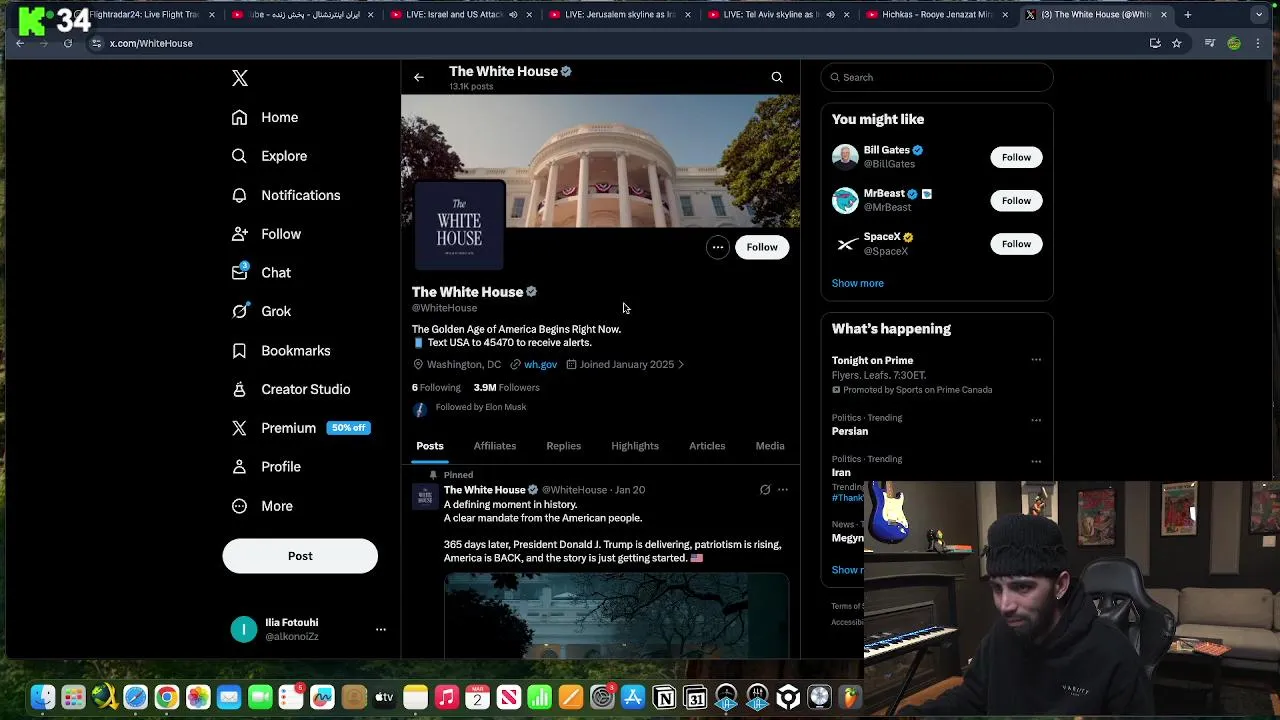Image resolution: width=1280 pixels, height=720 pixels.
Task: Open the three-dot profile options menu
Action: pos(718,247)
